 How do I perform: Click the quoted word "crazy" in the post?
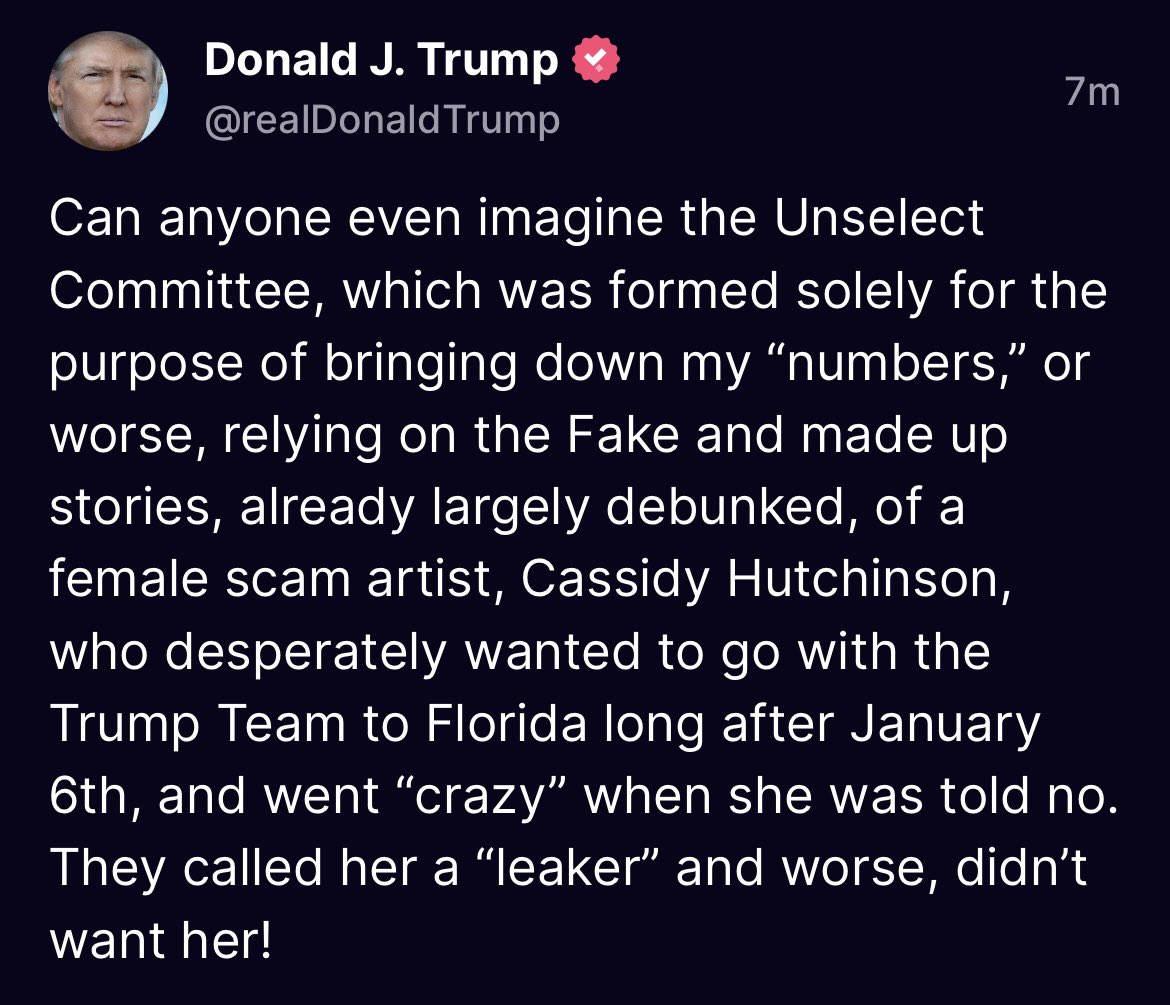click(x=481, y=796)
